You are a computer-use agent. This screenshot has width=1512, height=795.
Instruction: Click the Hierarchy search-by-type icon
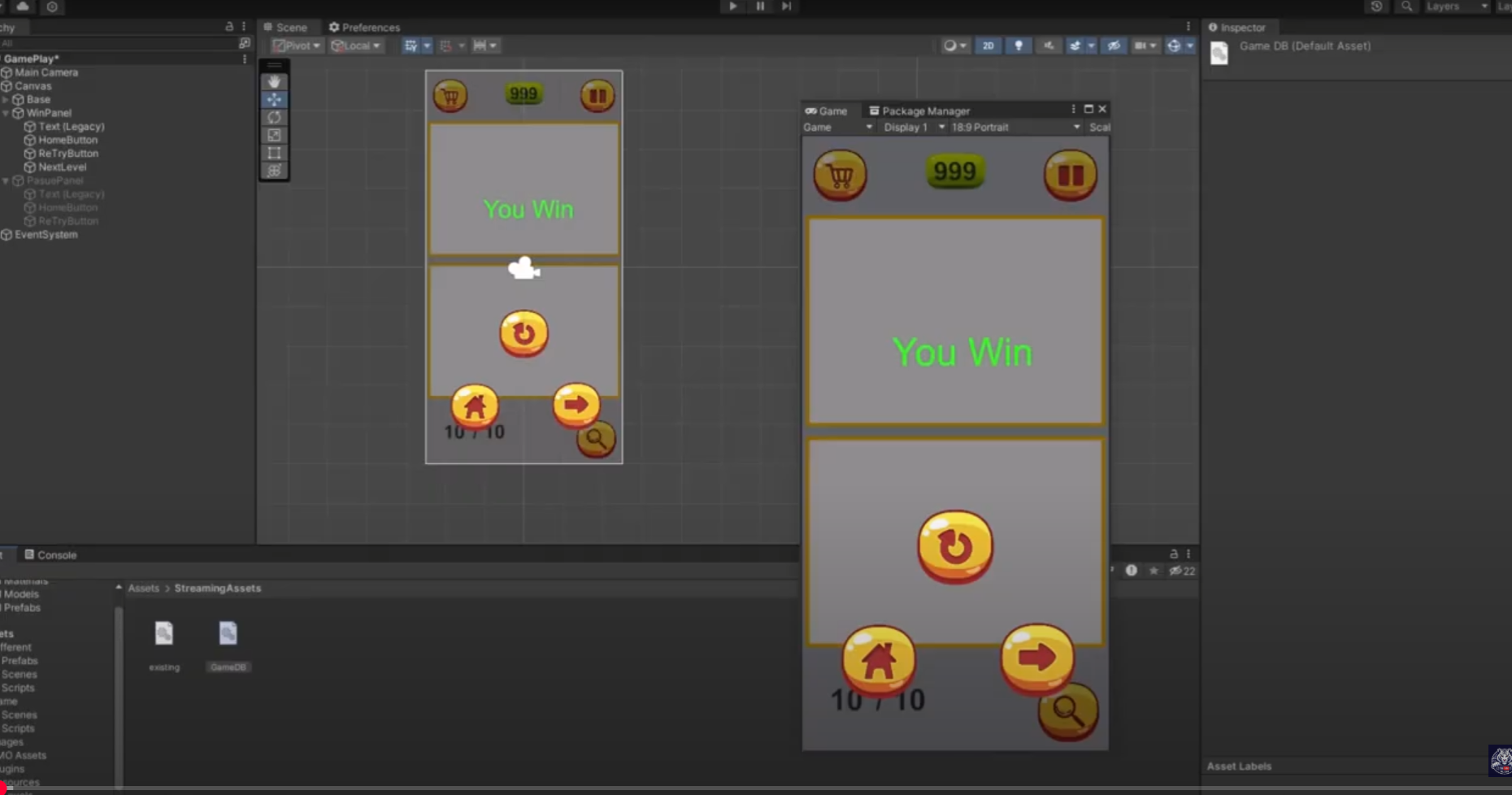tap(244, 43)
